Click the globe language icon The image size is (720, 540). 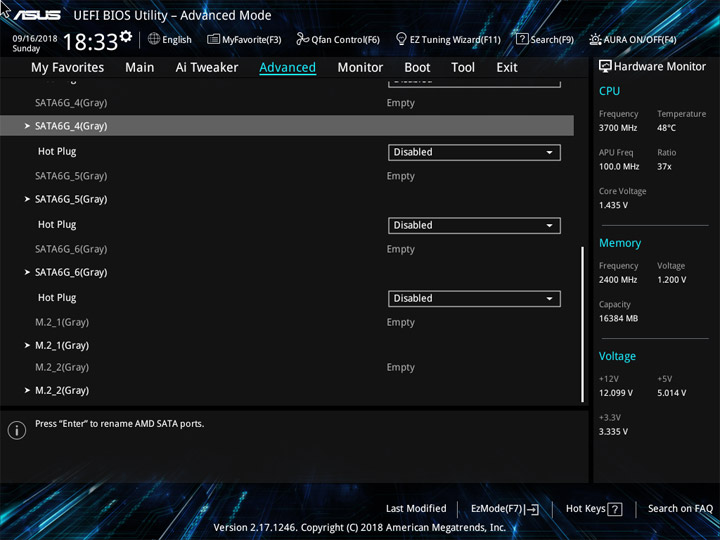coord(154,39)
